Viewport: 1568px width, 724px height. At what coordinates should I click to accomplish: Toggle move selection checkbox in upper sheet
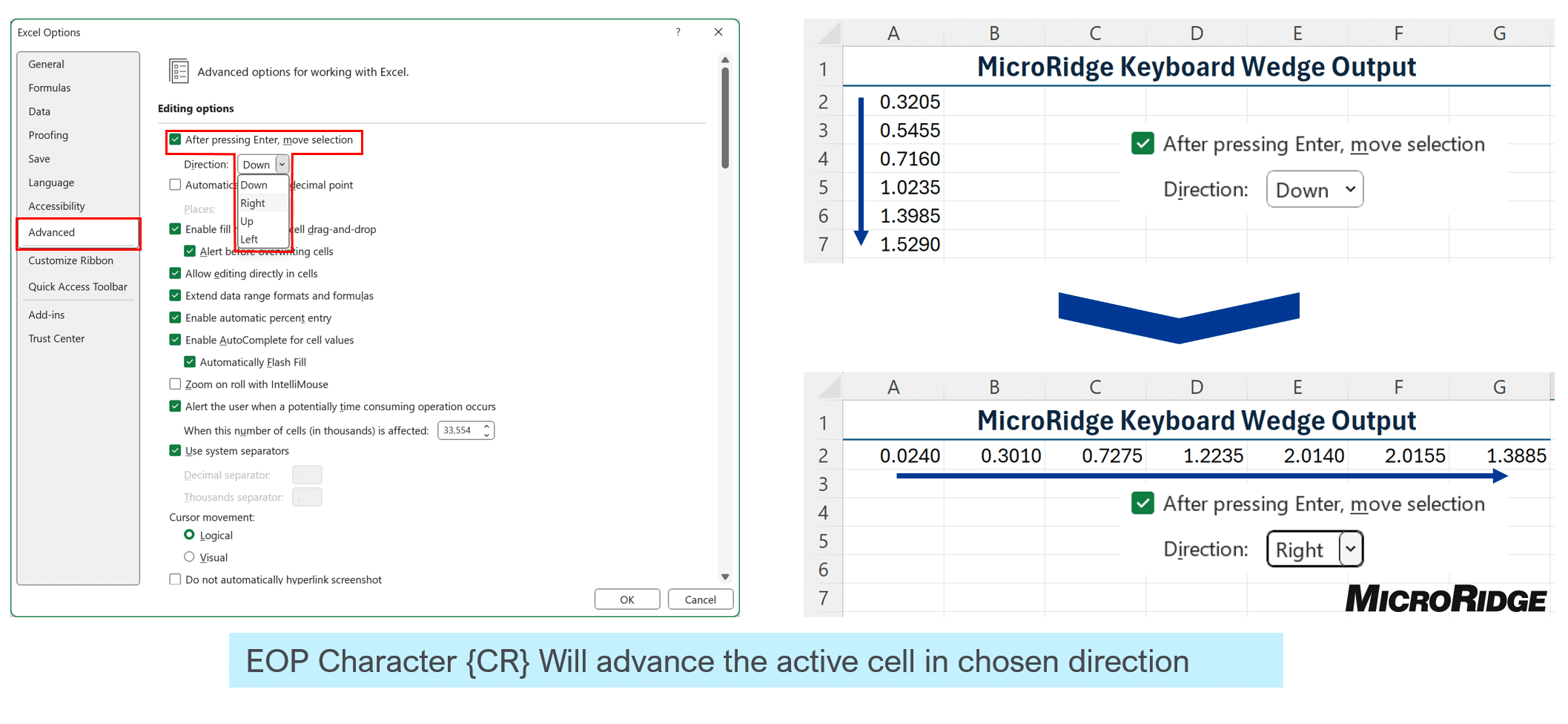(1143, 144)
